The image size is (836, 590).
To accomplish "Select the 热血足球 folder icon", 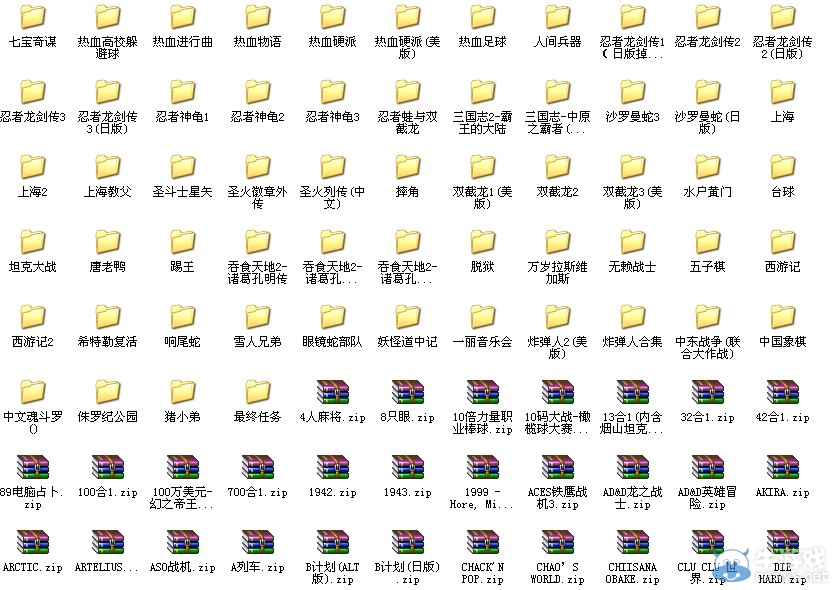I will click(483, 17).
